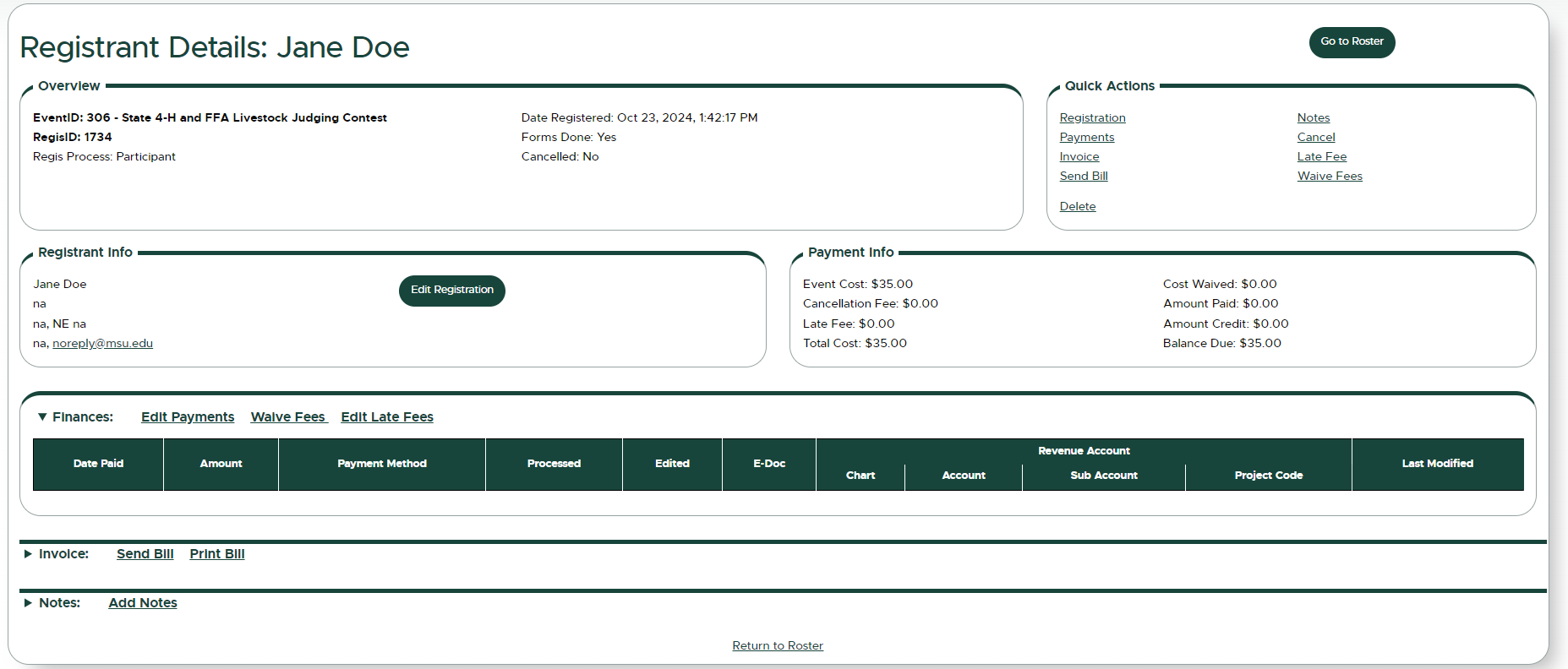Viewport: 1568px width, 669px height.
Task: Open Registration in Quick Actions
Action: point(1092,118)
